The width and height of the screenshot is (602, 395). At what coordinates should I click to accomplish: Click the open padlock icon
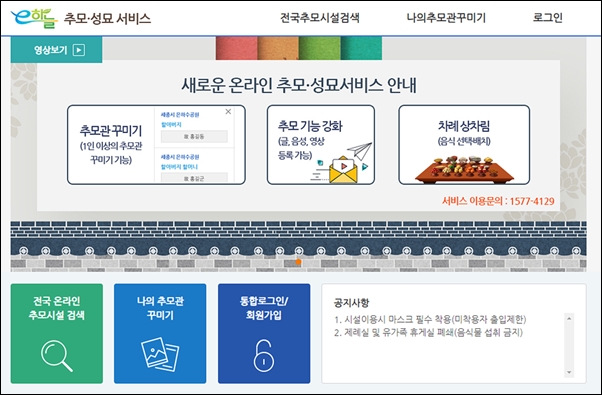point(264,355)
